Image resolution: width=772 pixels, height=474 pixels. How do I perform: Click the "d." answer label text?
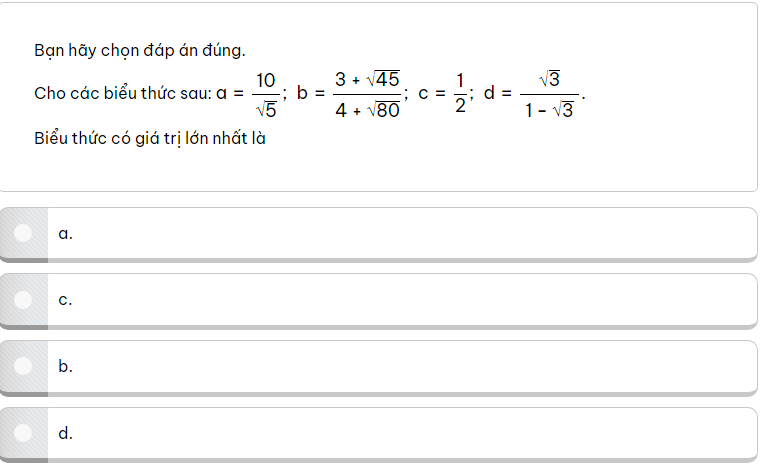(x=66, y=434)
